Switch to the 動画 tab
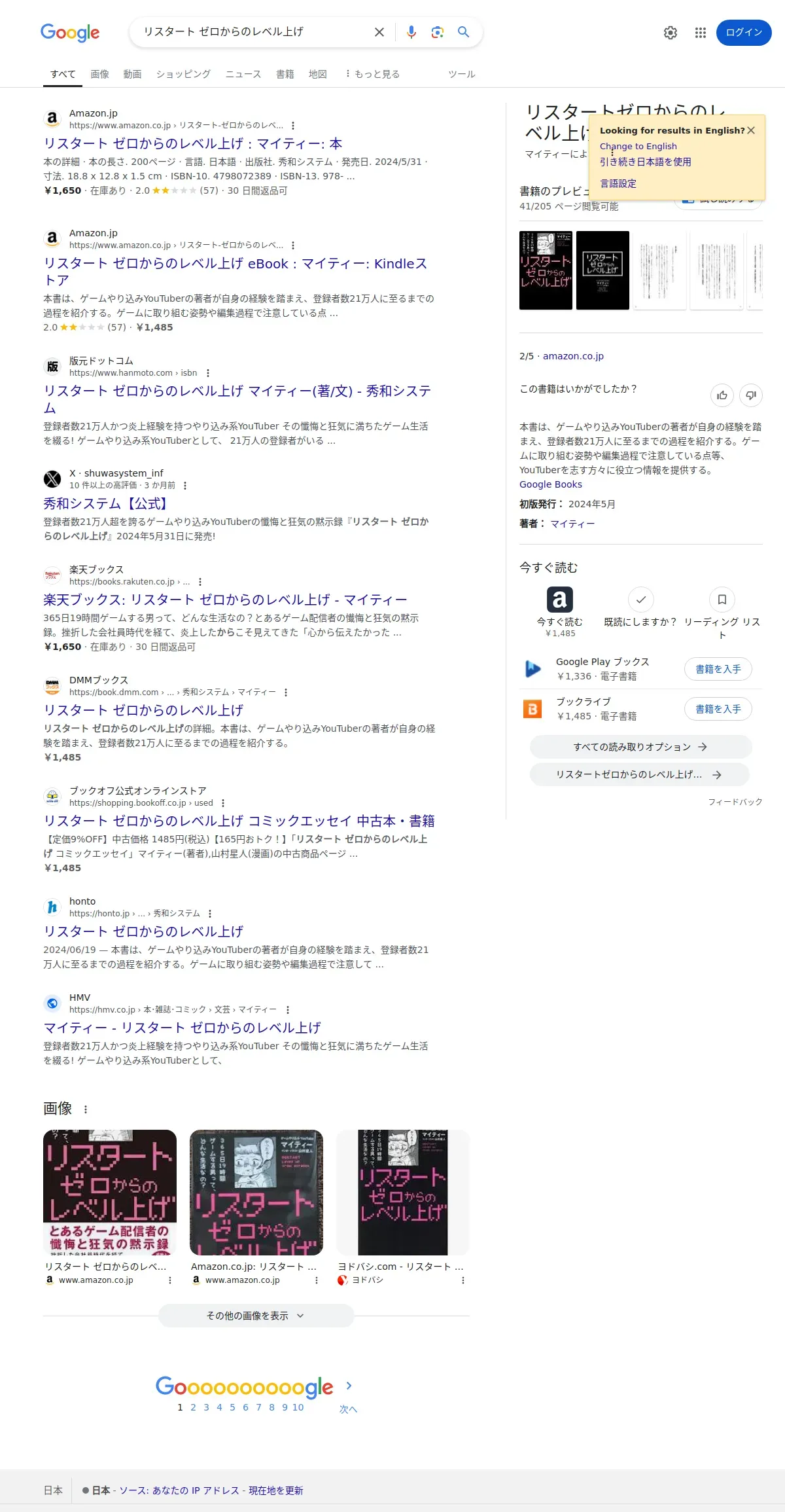This screenshot has width=785, height=1512. (x=132, y=74)
